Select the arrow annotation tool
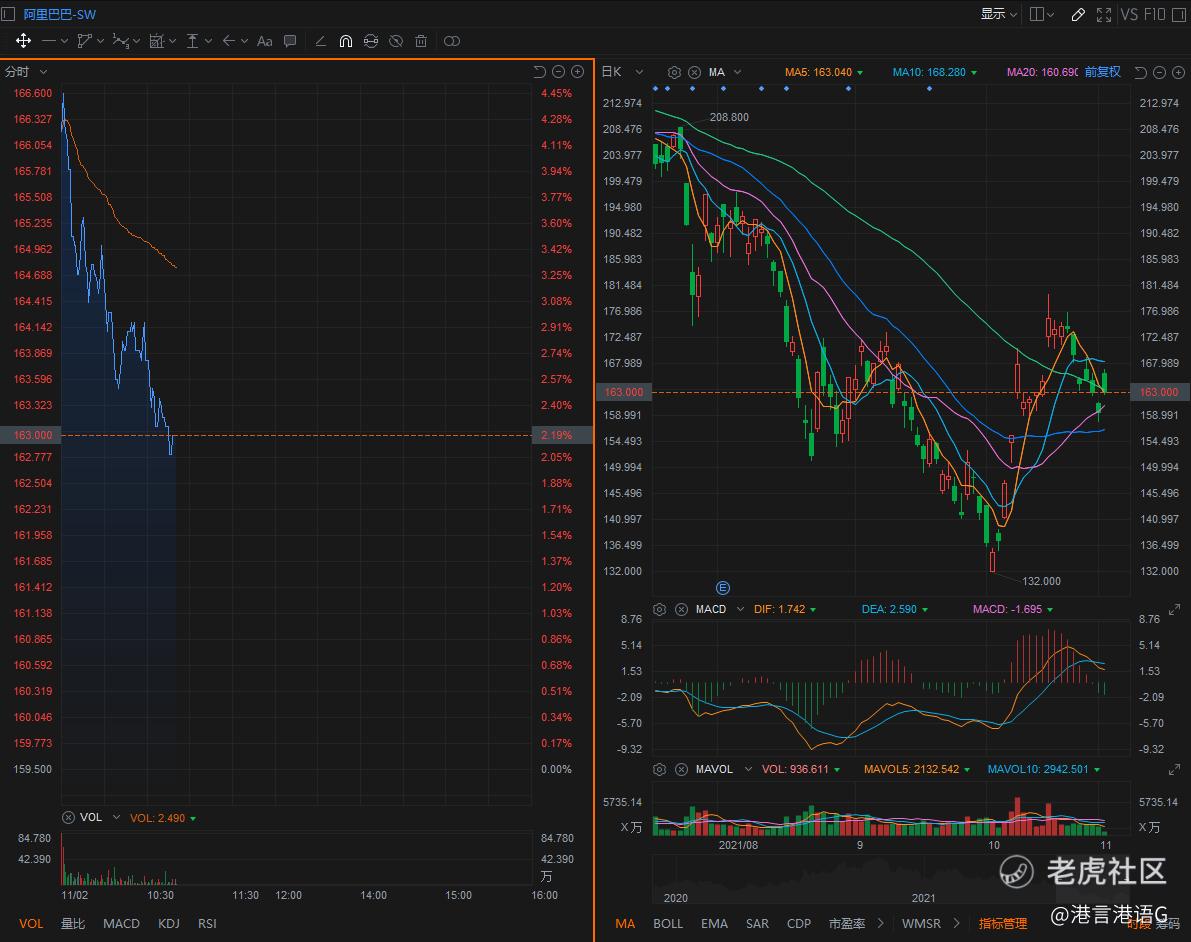The height and width of the screenshot is (942, 1191). pos(228,41)
